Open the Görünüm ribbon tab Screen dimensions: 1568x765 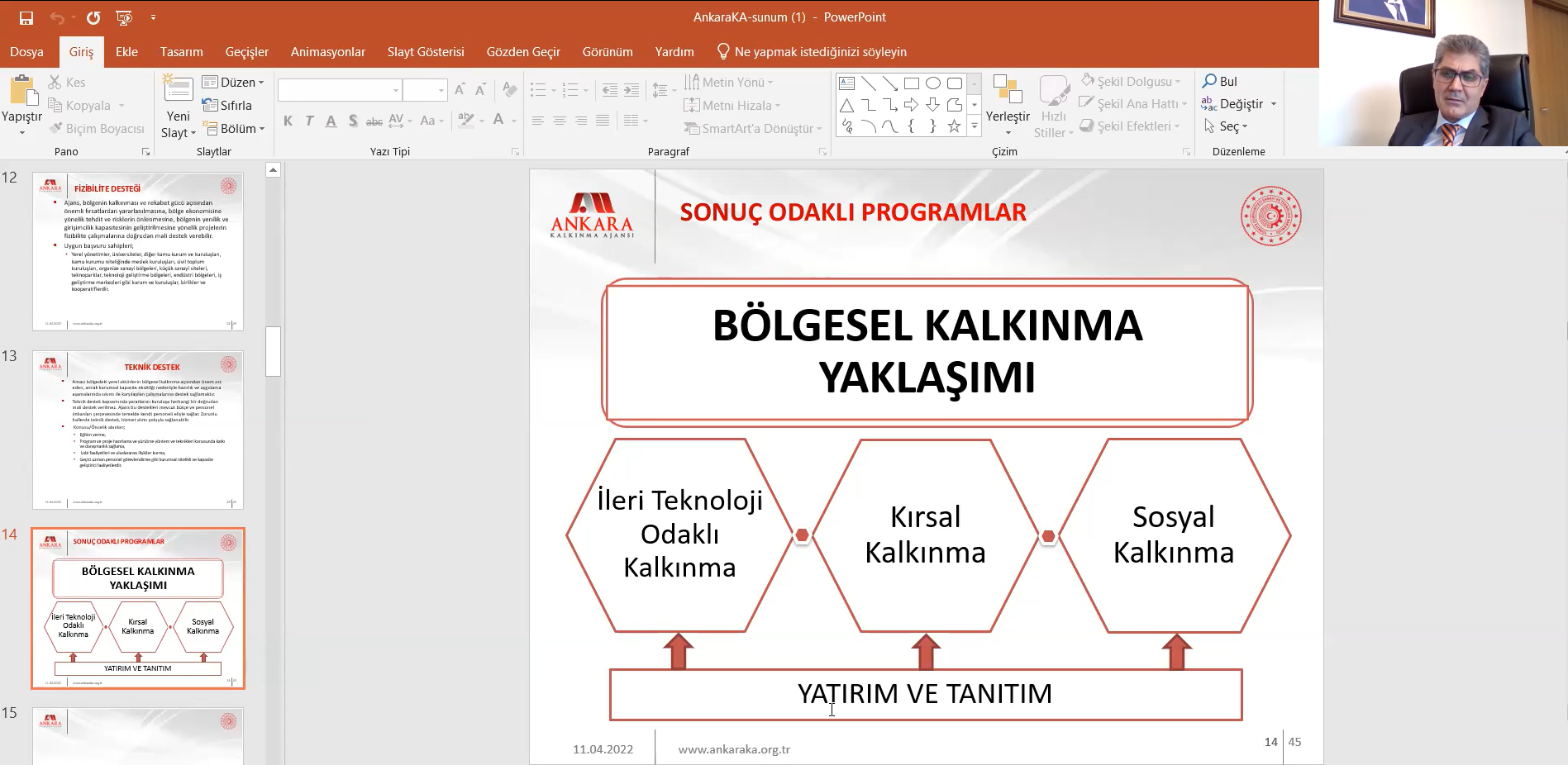tap(608, 52)
